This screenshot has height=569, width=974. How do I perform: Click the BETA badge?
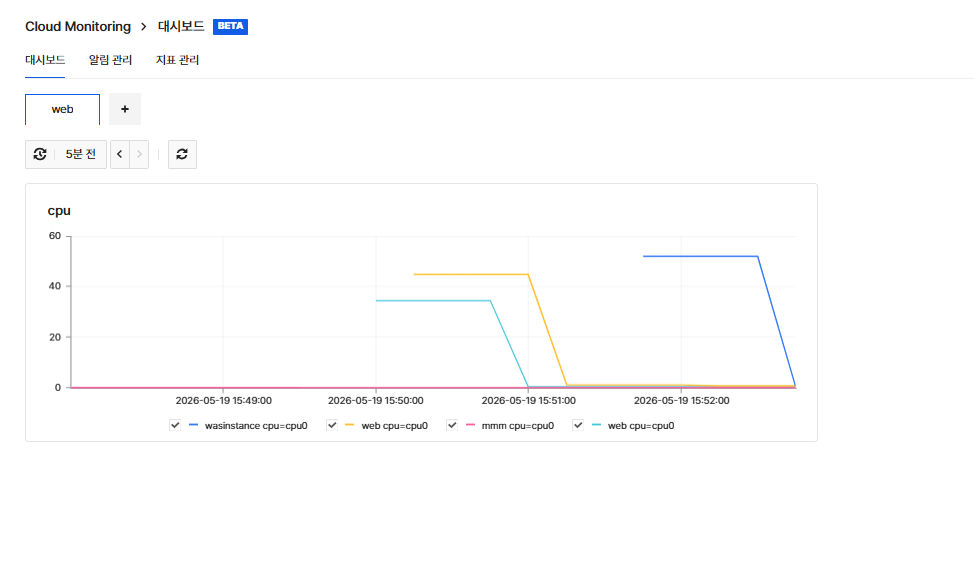click(230, 27)
